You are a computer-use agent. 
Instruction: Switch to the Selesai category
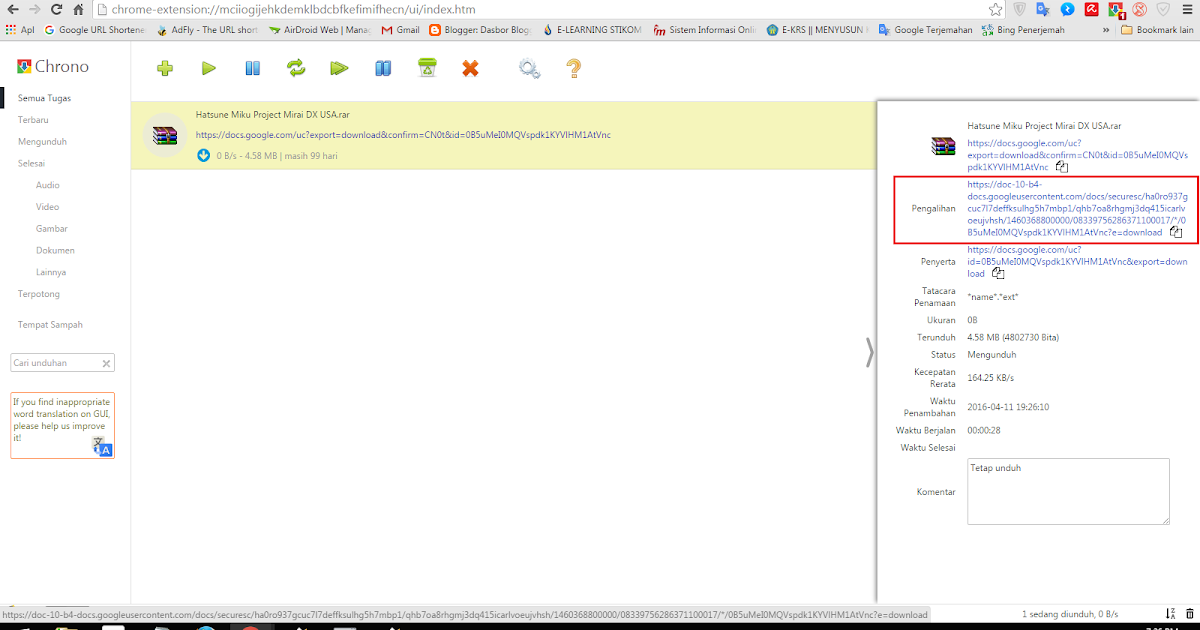tap(34, 162)
